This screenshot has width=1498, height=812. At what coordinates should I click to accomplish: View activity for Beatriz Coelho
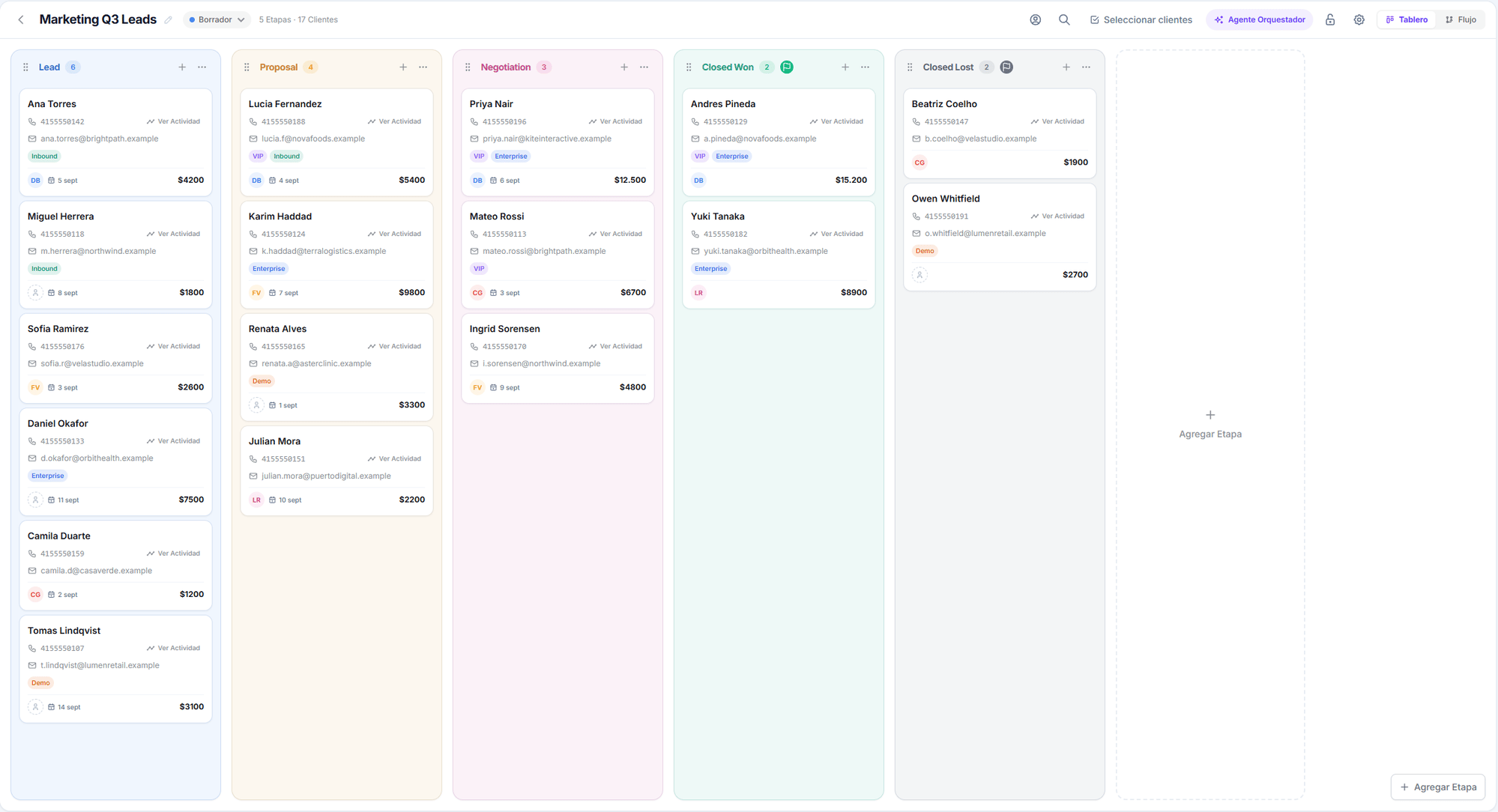[x=1057, y=121]
